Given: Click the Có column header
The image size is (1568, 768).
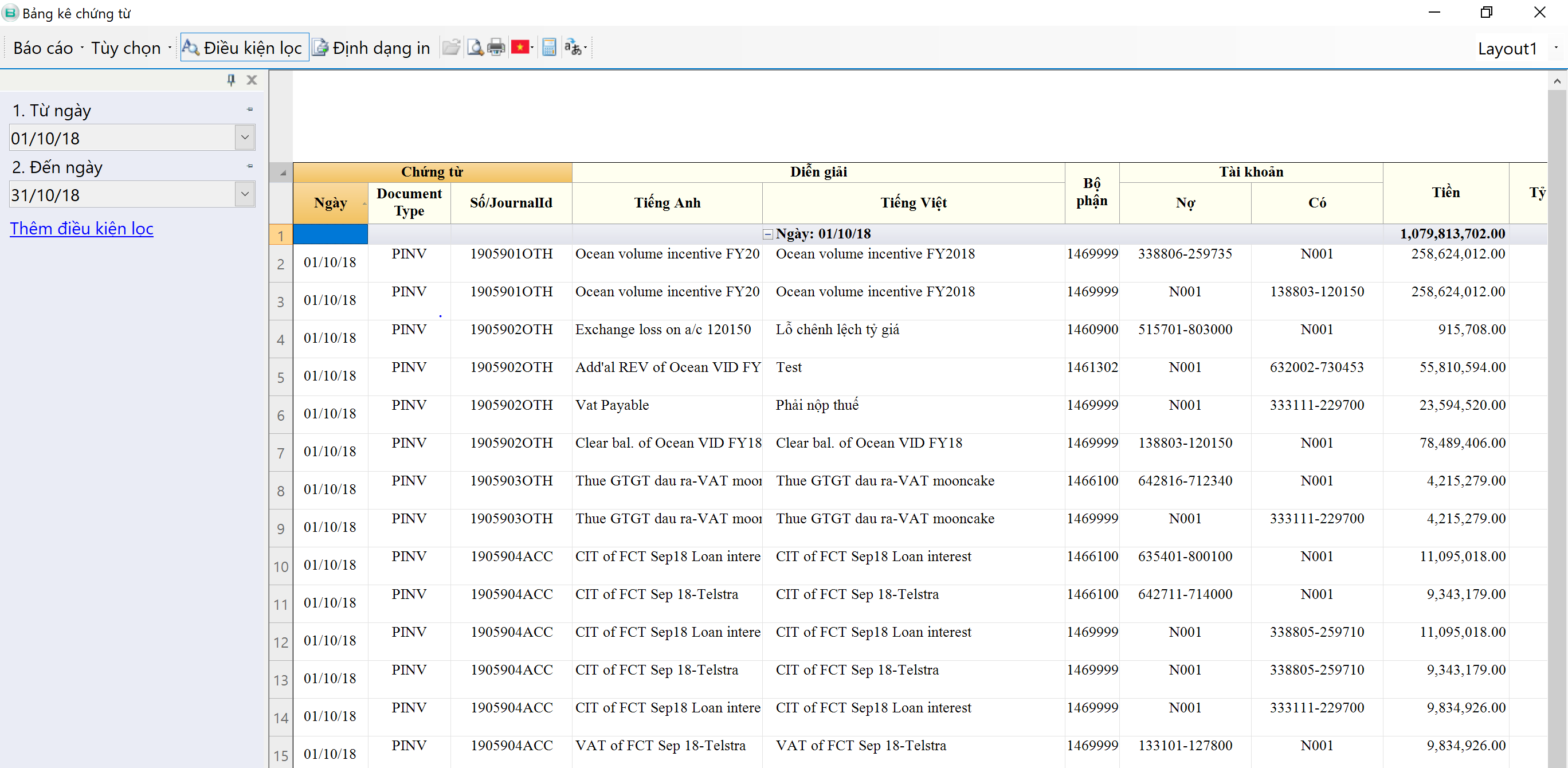Looking at the screenshot, I should tap(1316, 203).
